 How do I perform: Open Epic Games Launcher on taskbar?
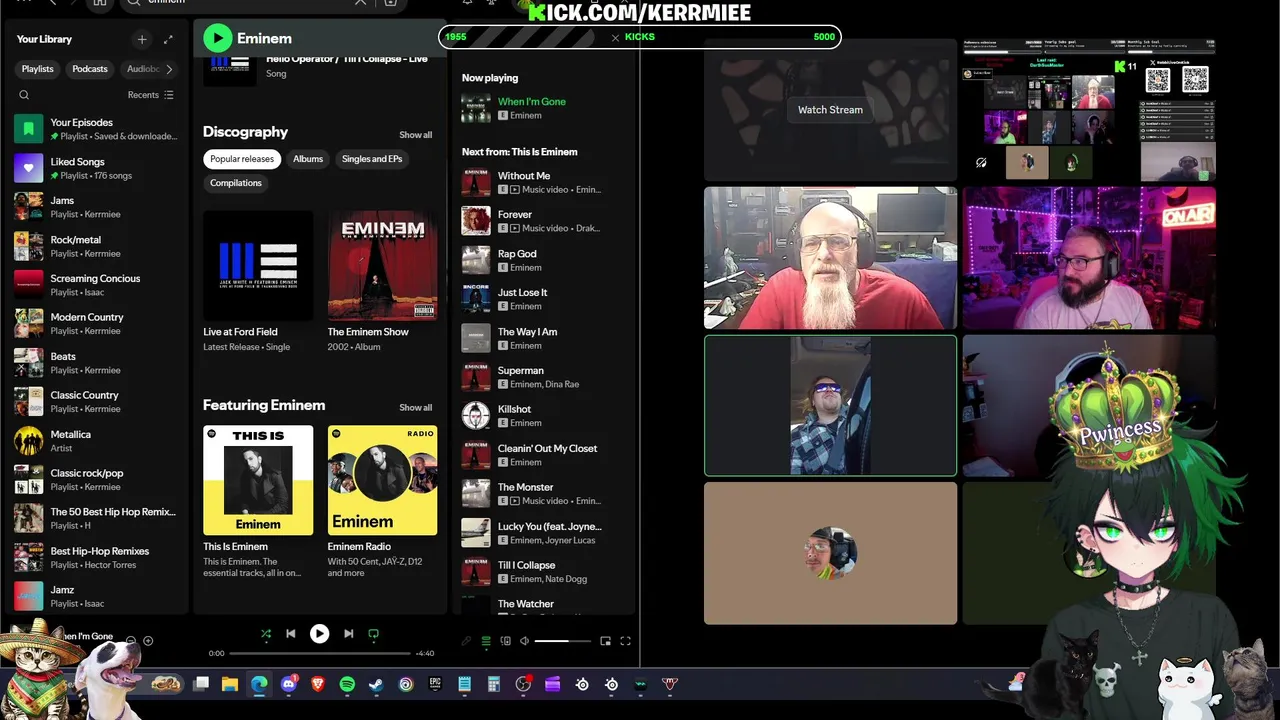click(435, 684)
